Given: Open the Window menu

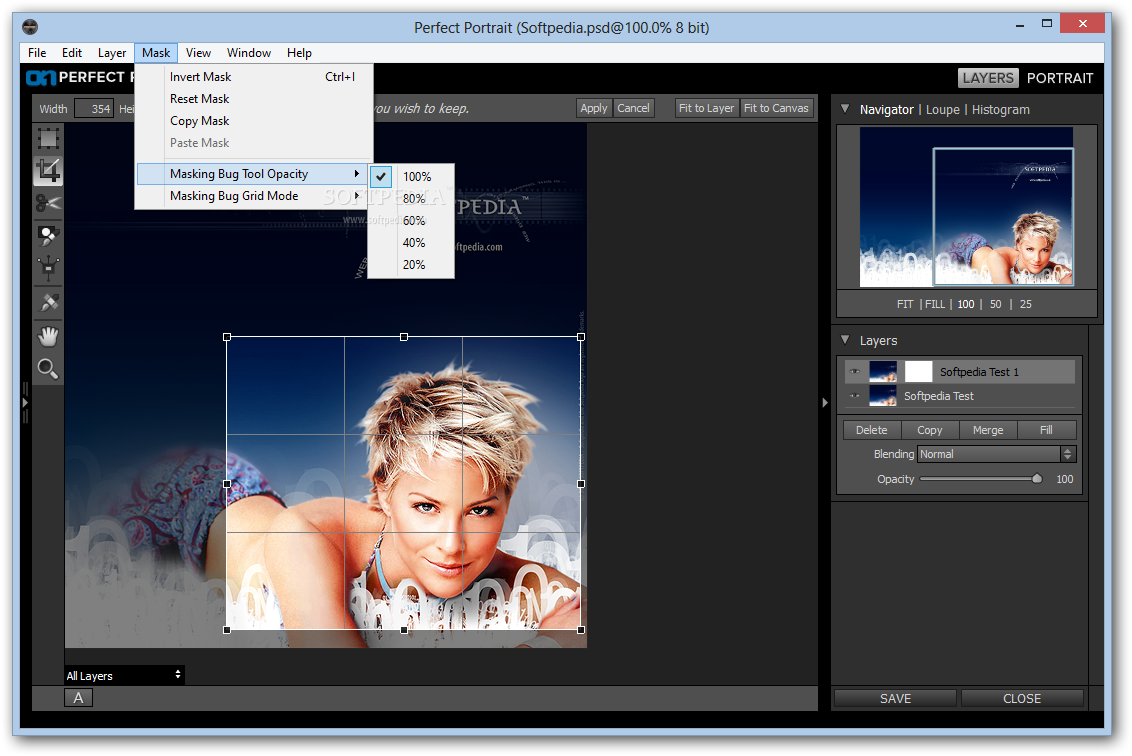Looking at the screenshot, I should 248,53.
